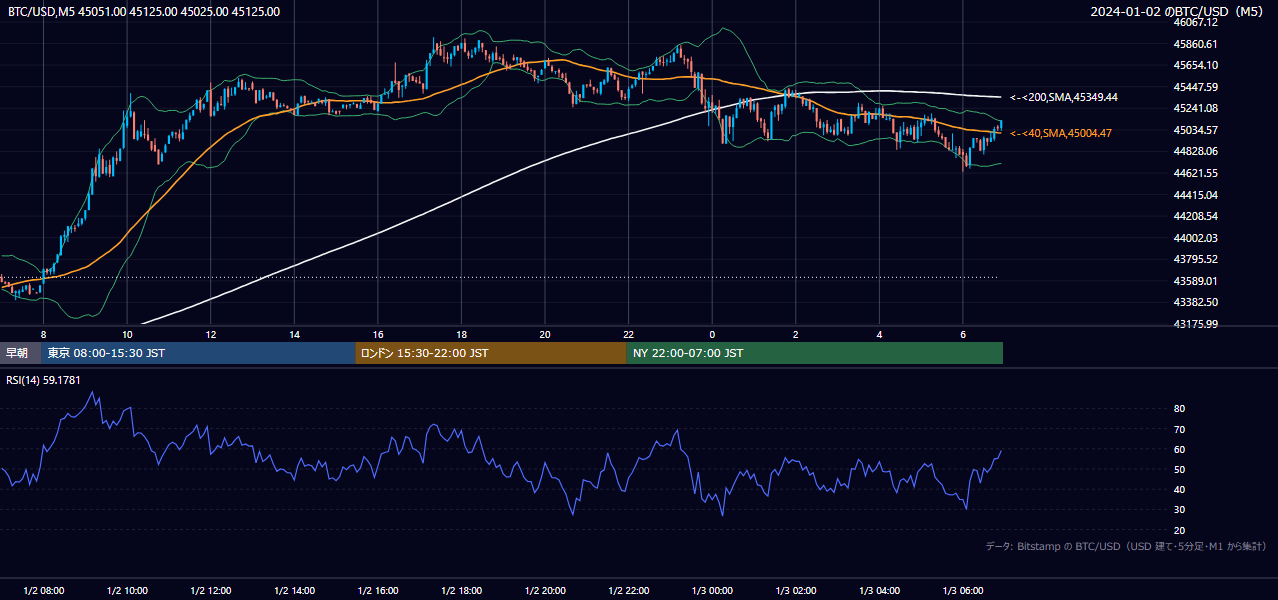Click the bottom time label 1/3 06:00
1278x600 pixels.
[x=963, y=591]
